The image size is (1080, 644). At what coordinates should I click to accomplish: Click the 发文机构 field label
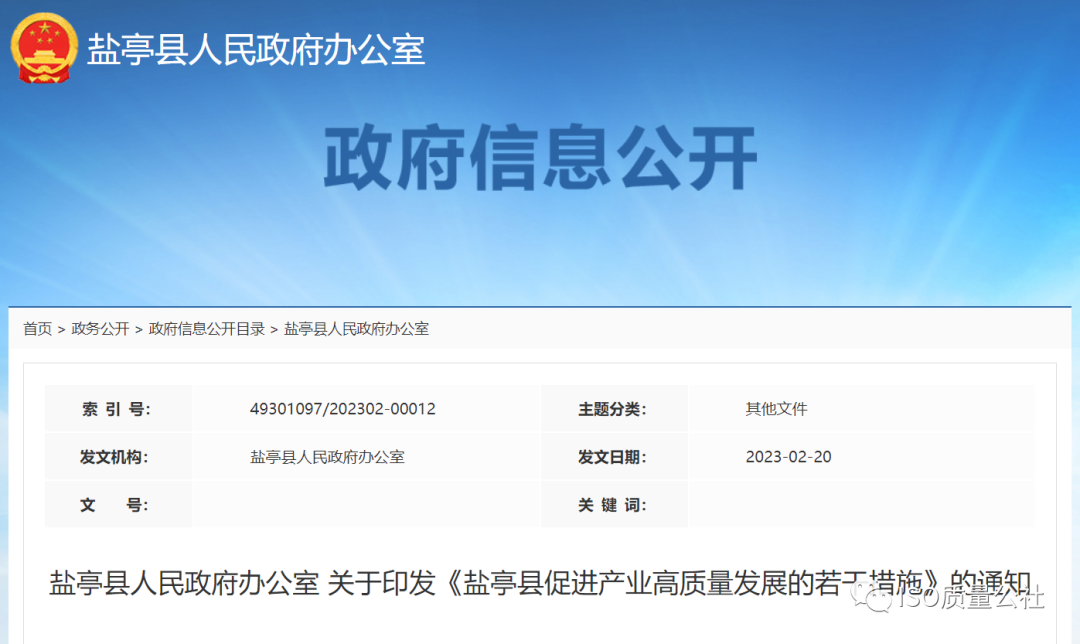tap(118, 456)
